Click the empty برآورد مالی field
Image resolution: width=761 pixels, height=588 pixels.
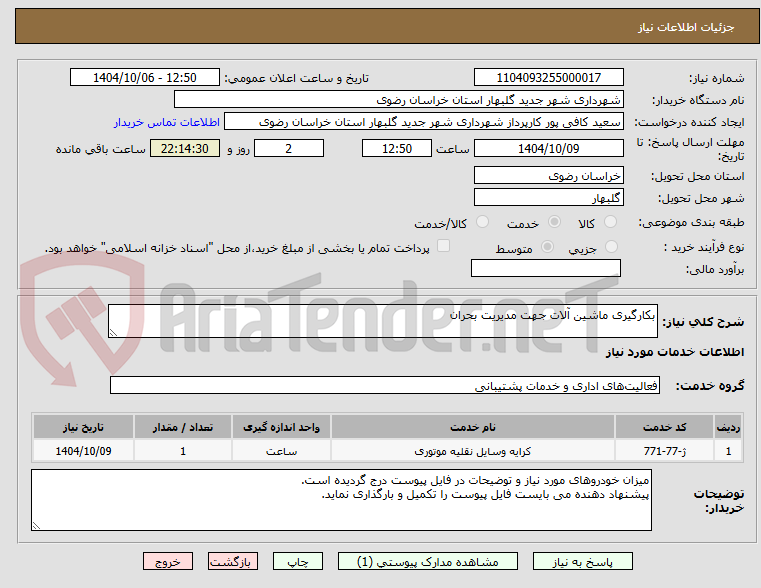[x=546, y=268]
